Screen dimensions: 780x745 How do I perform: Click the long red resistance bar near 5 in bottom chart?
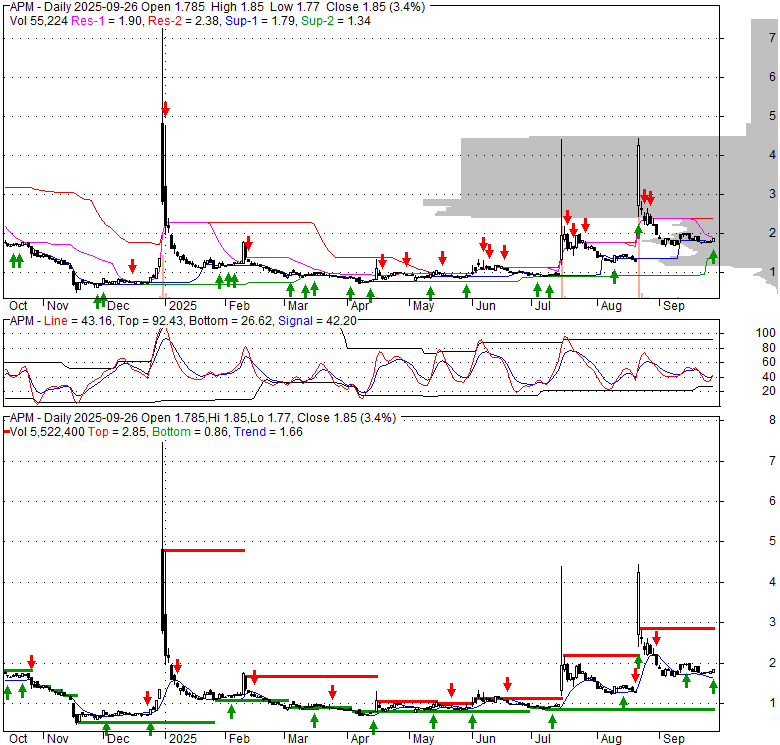tap(204, 550)
